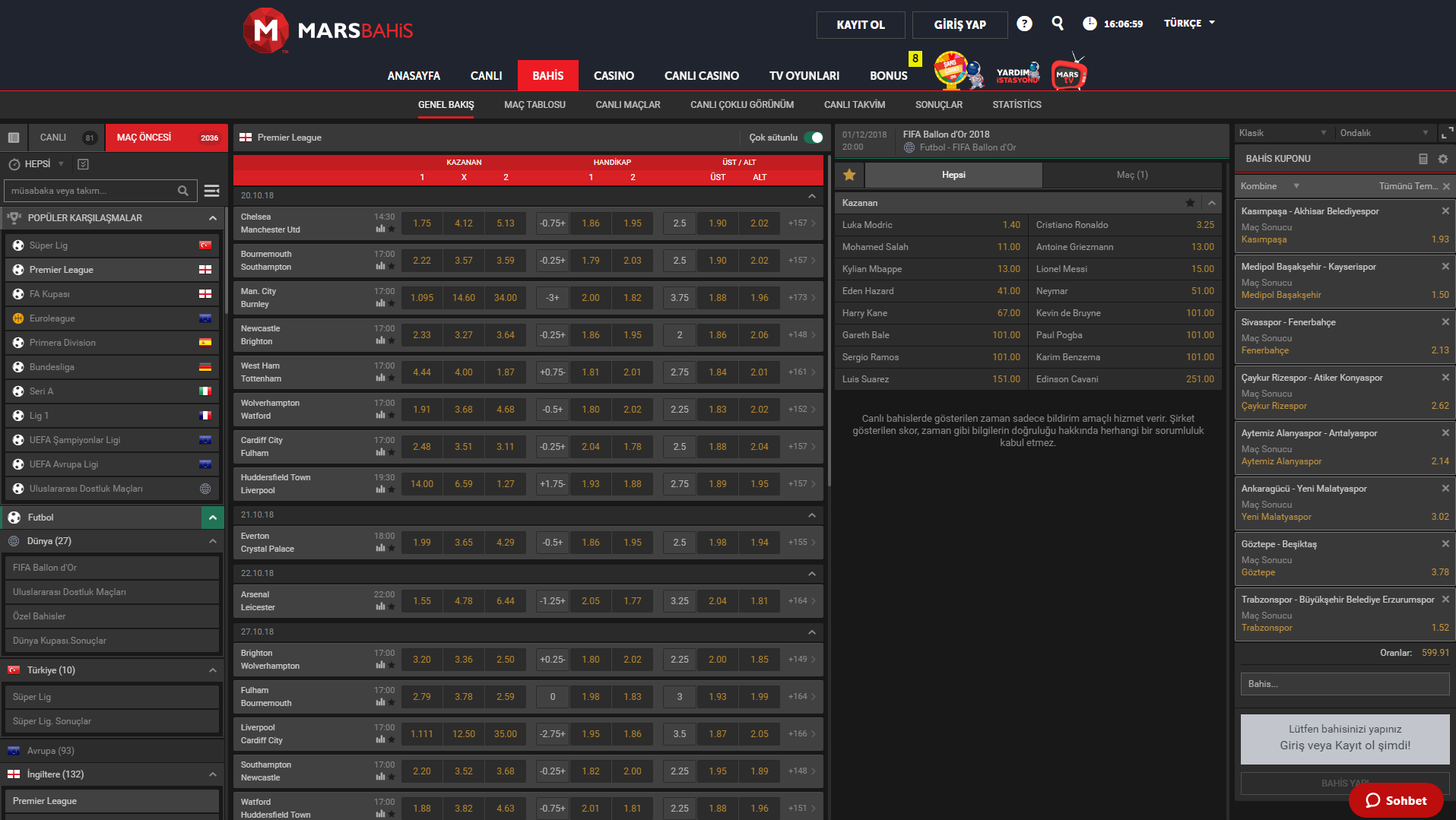
Task: Open bet slip settings gear icon
Action: pyautogui.click(x=1442, y=159)
